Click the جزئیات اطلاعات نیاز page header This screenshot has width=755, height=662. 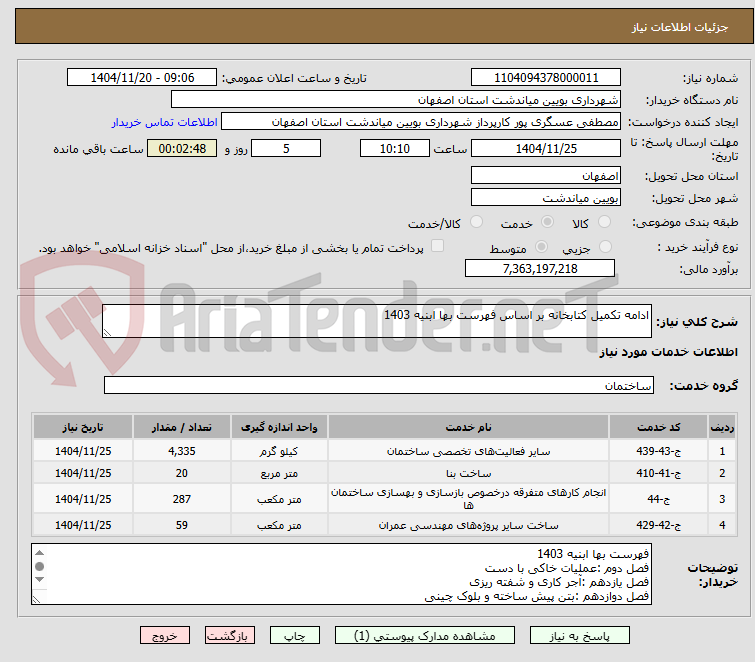679,27
